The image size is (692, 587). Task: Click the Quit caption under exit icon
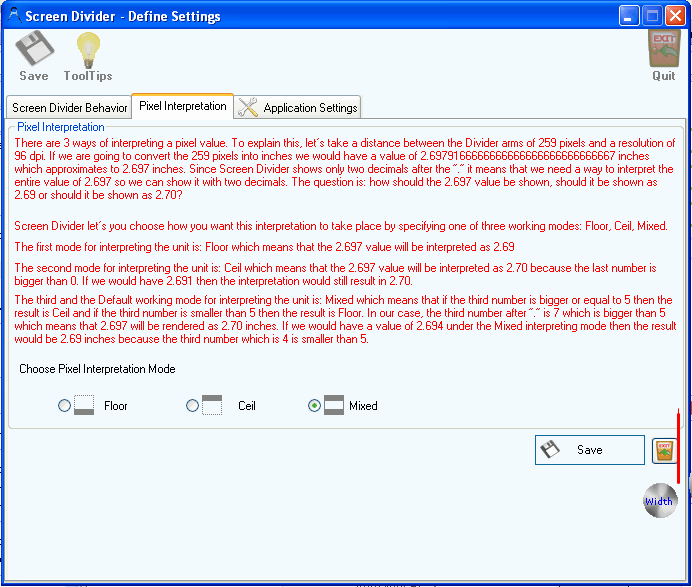(664, 76)
